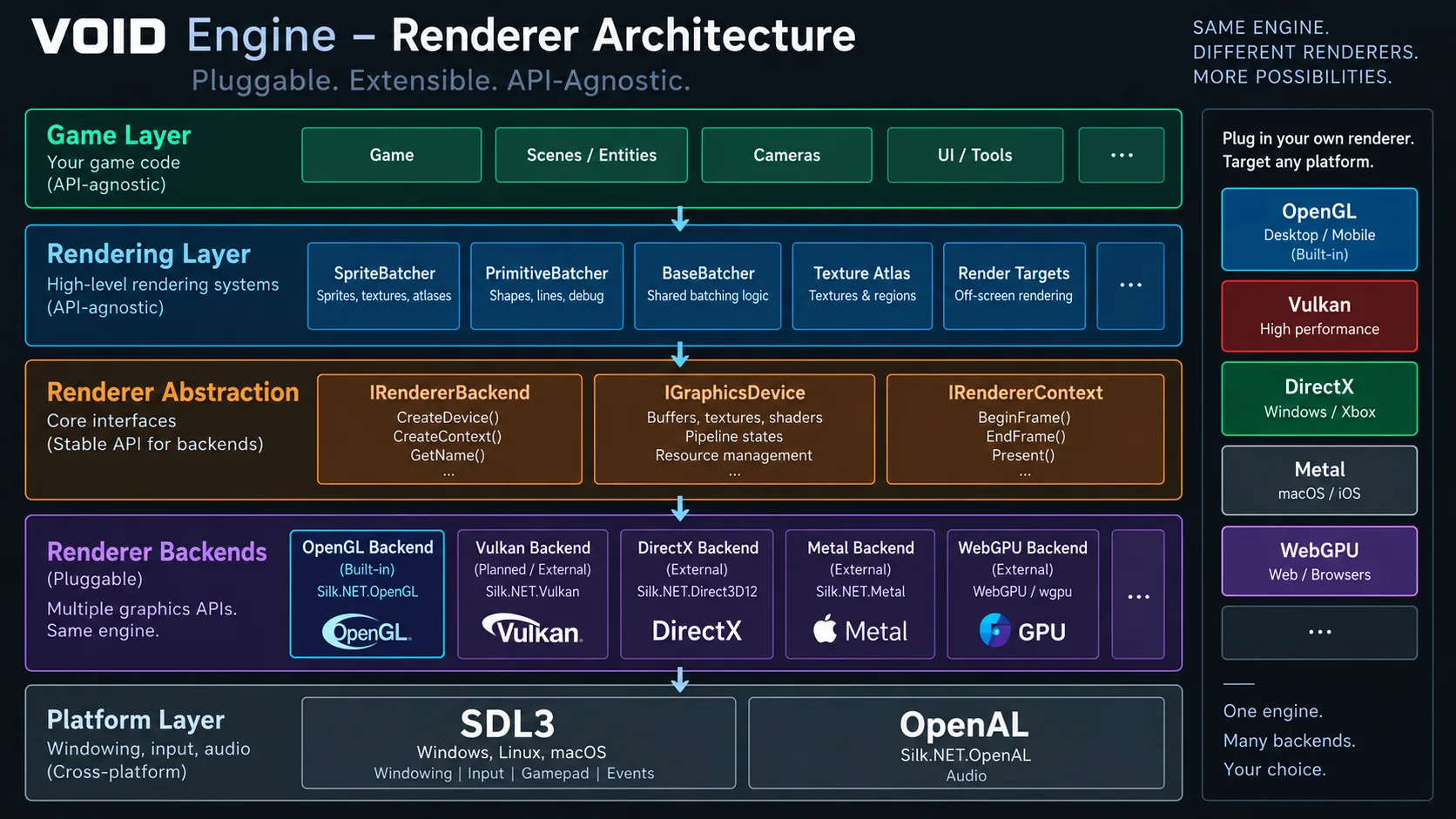1456x819 pixels.
Task: Select the SDL3 platform box
Action: click(519, 742)
